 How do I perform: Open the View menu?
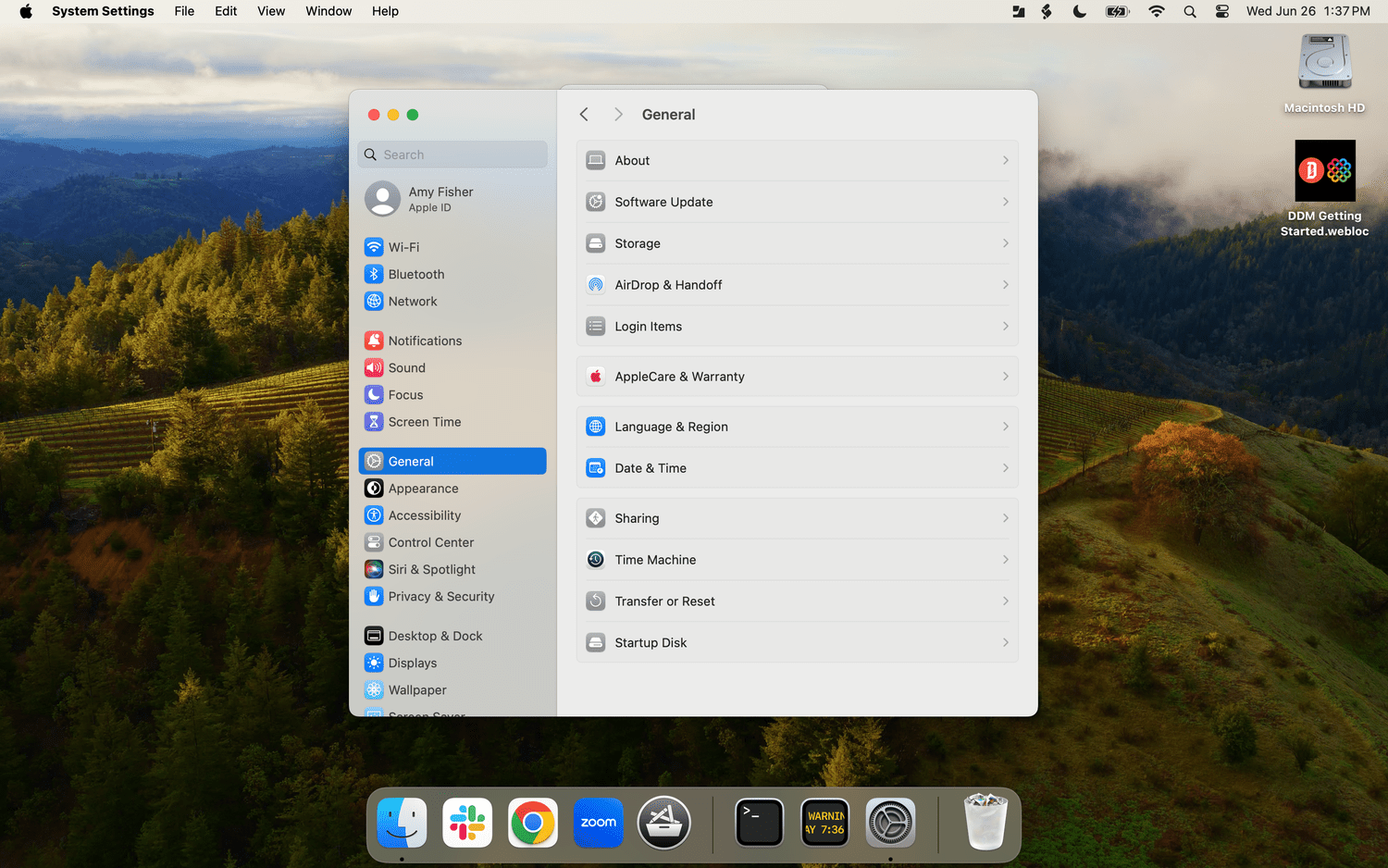click(271, 11)
